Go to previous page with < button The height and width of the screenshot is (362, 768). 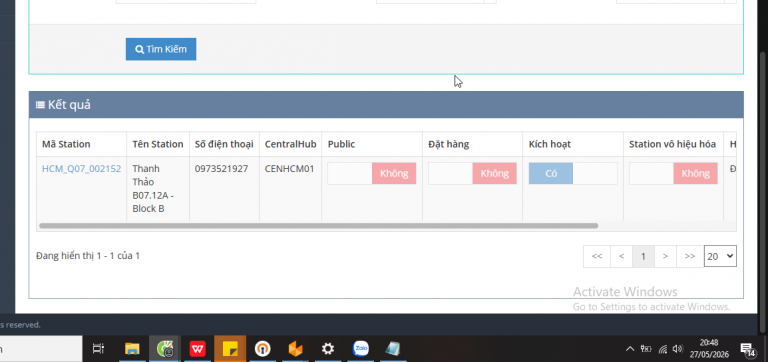(x=622, y=256)
